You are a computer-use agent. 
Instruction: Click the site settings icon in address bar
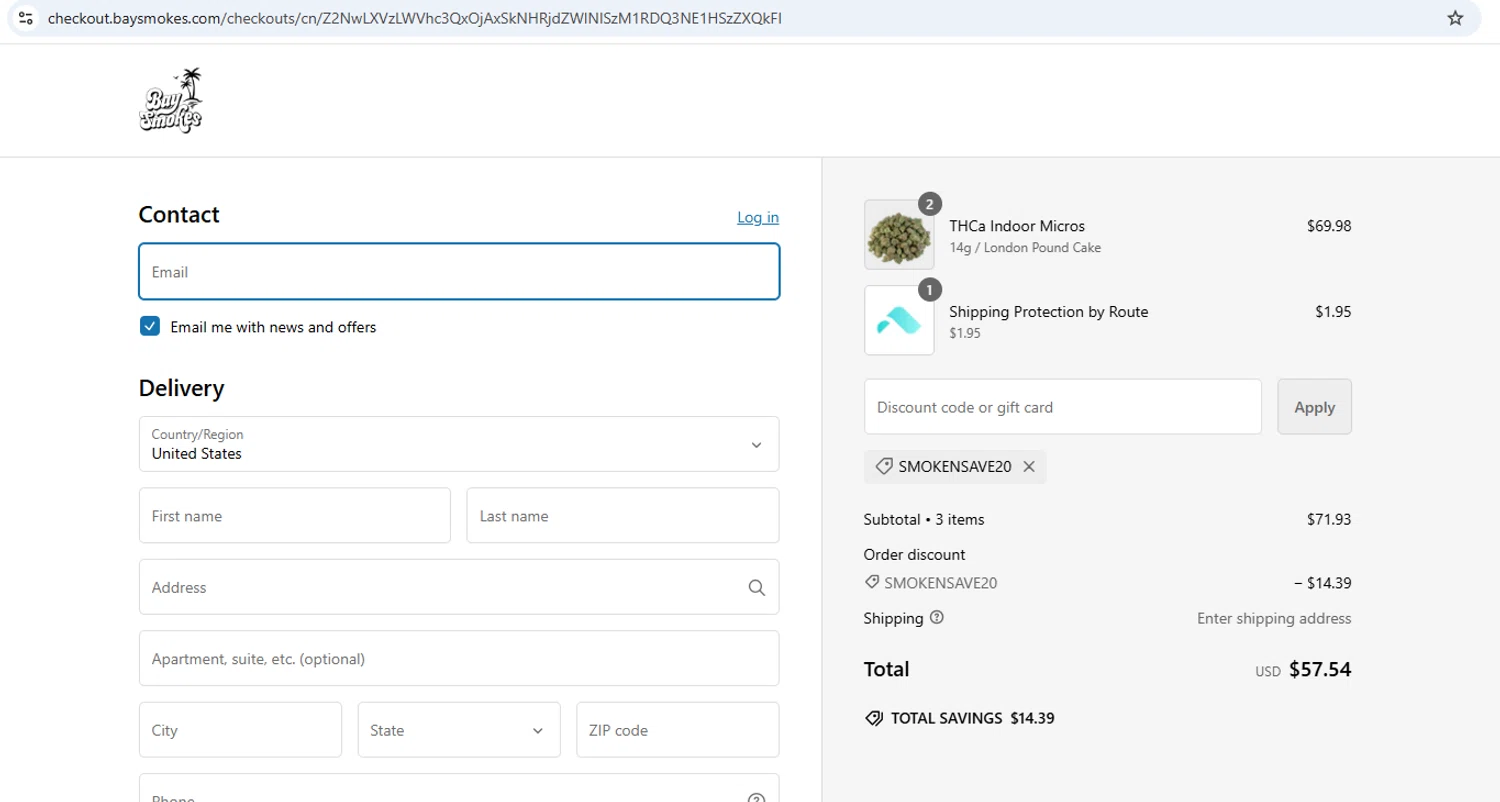pos(26,18)
